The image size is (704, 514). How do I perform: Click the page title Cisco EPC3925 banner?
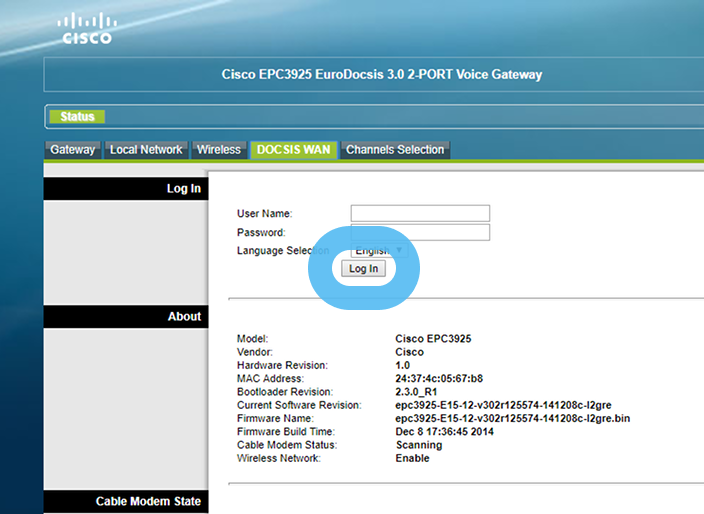[x=381, y=74]
